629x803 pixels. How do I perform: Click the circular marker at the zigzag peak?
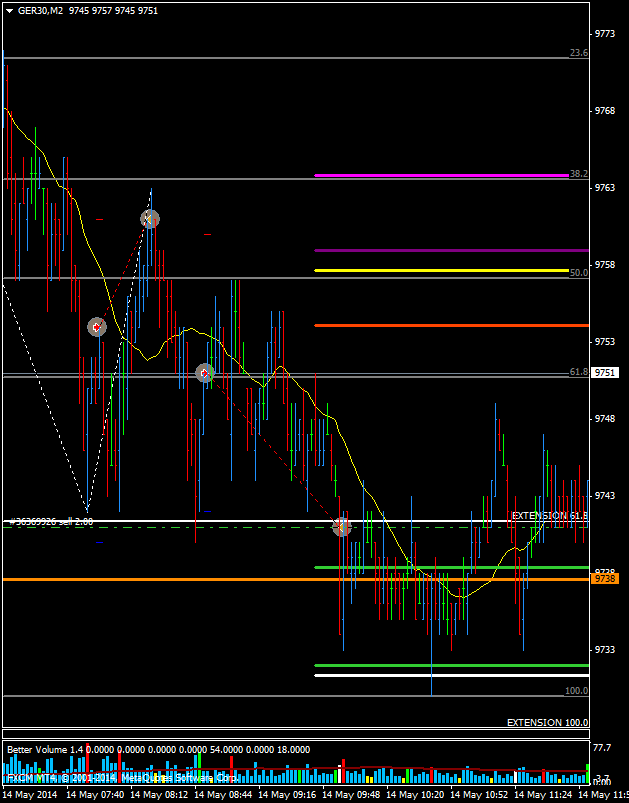pyautogui.click(x=149, y=218)
